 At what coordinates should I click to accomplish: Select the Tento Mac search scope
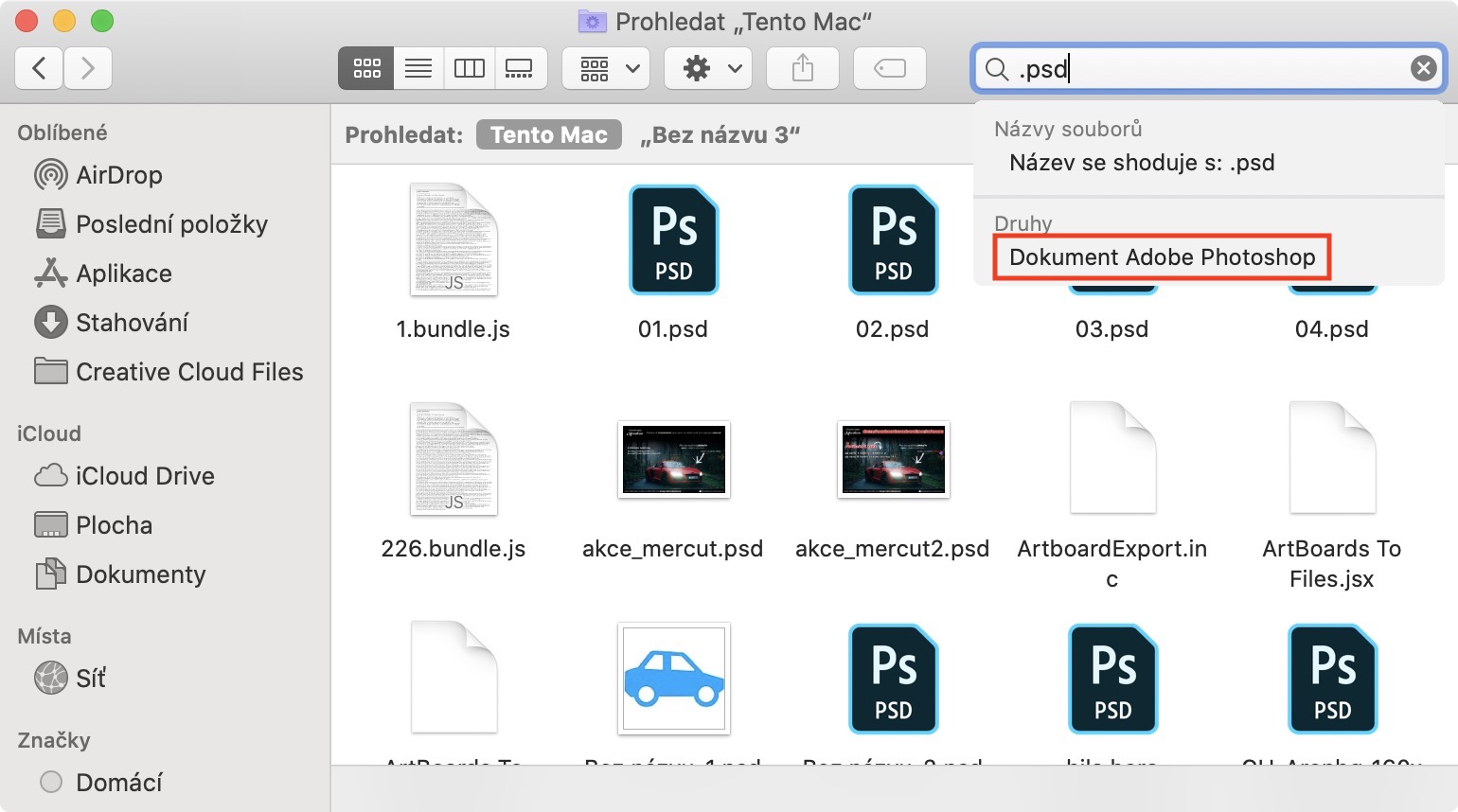[x=549, y=134]
